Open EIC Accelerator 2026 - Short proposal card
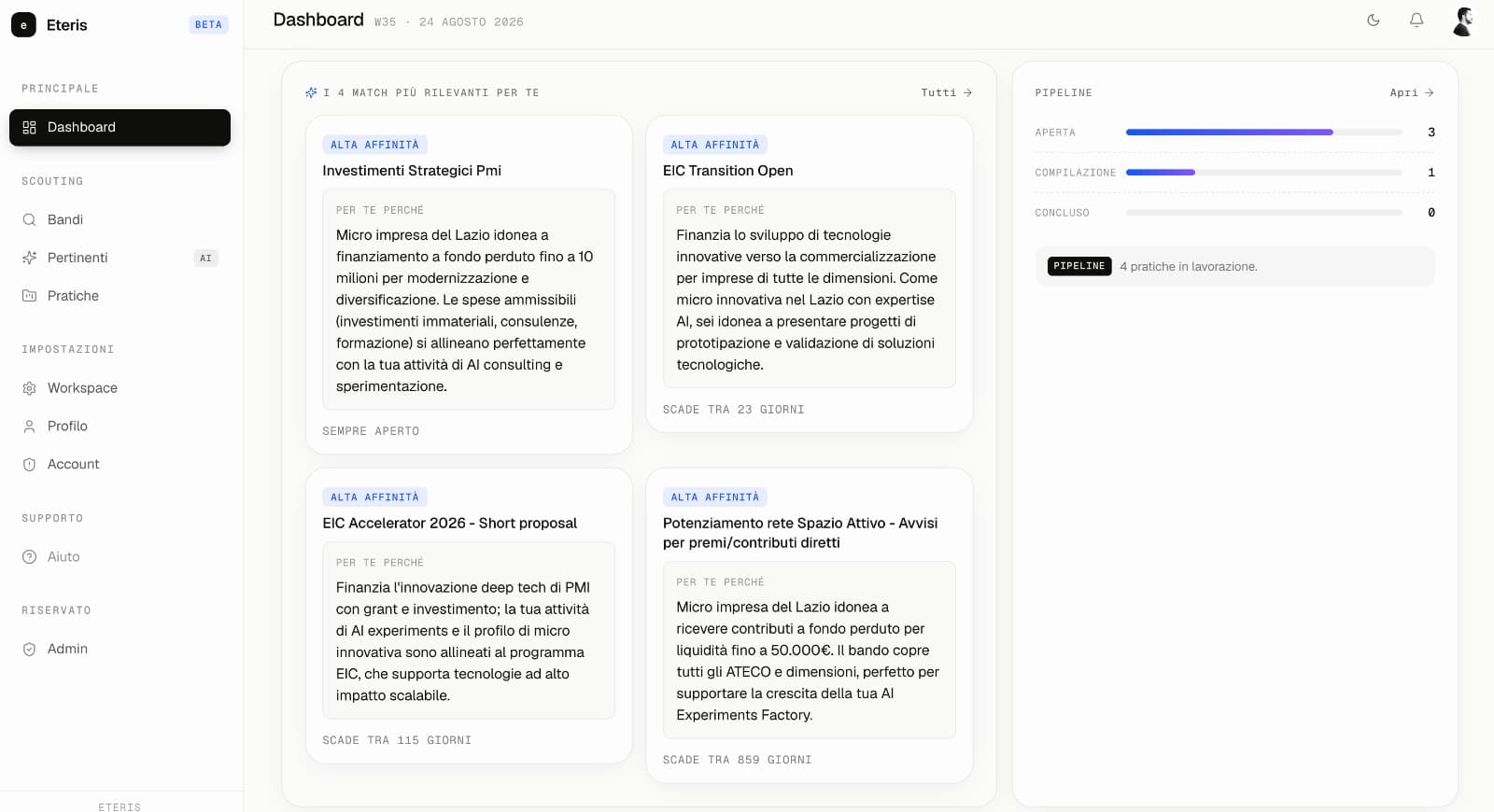This screenshot has width=1494, height=812. (x=450, y=524)
